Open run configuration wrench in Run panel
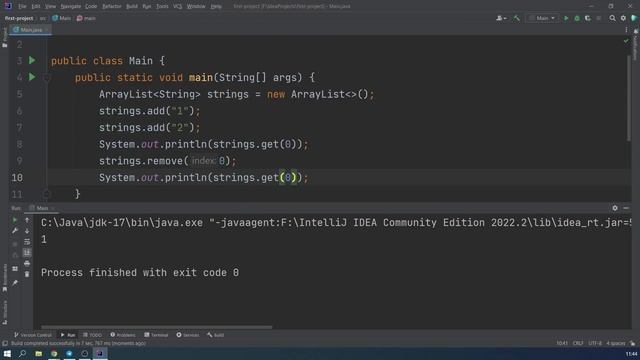 15,231
